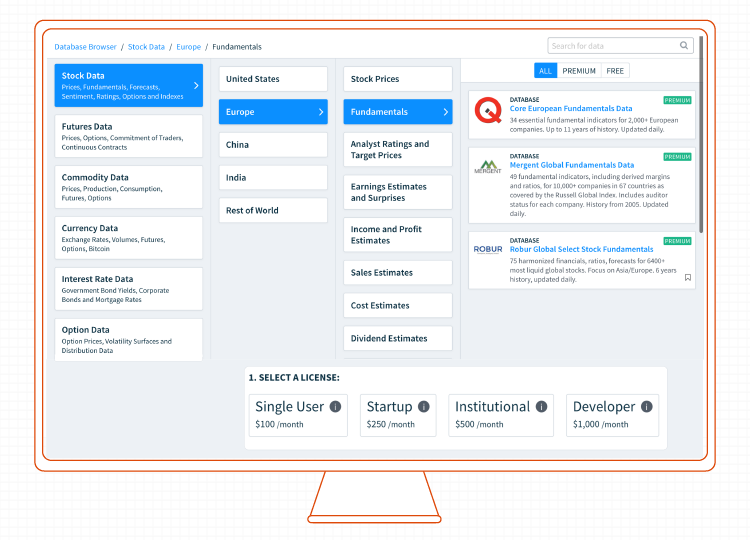This screenshot has height=540, width=750.
Task: Click the red Q logo of Core European Fundamentals
Action: [x=488, y=110]
